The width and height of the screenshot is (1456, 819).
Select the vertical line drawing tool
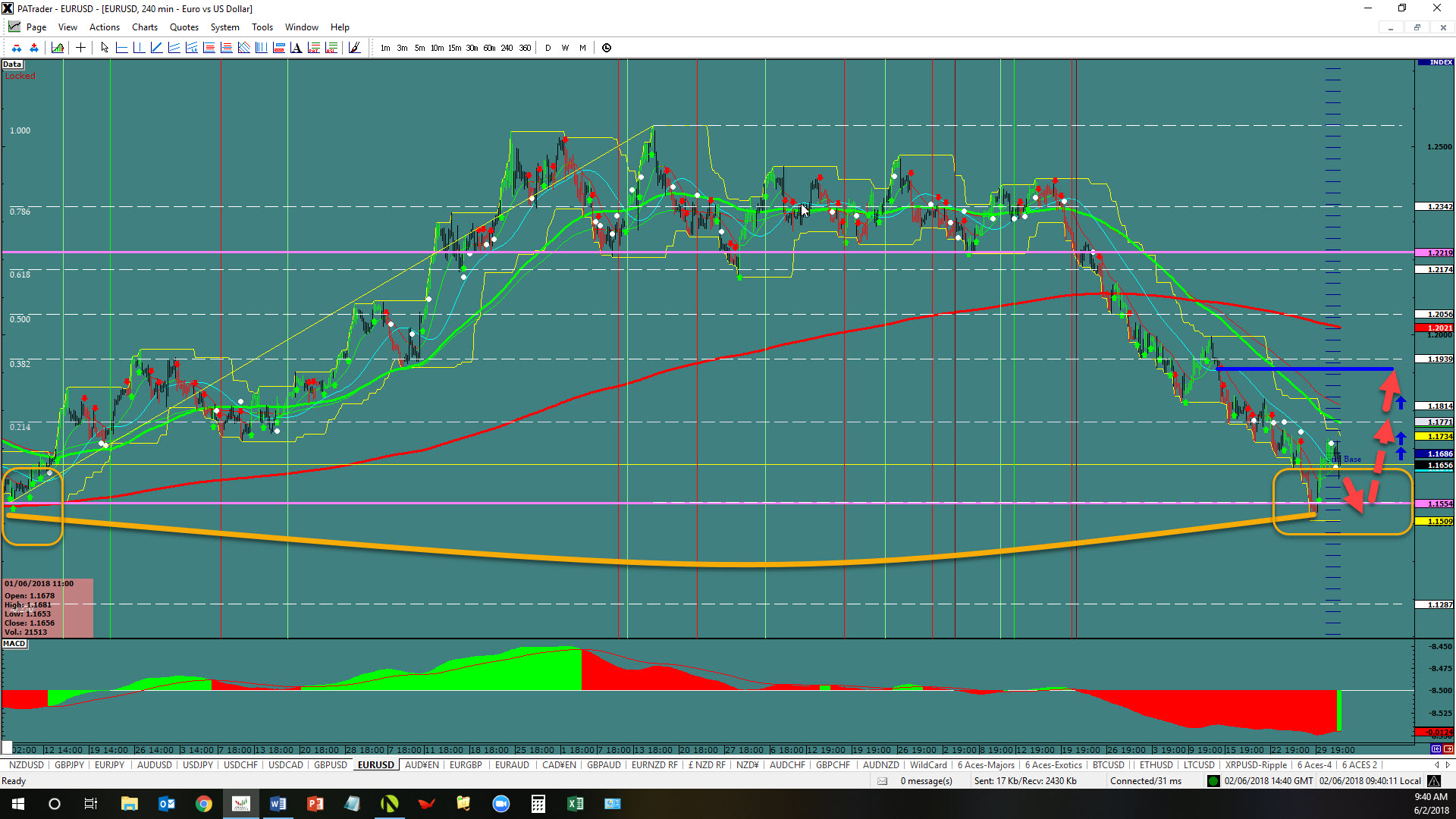[139, 48]
